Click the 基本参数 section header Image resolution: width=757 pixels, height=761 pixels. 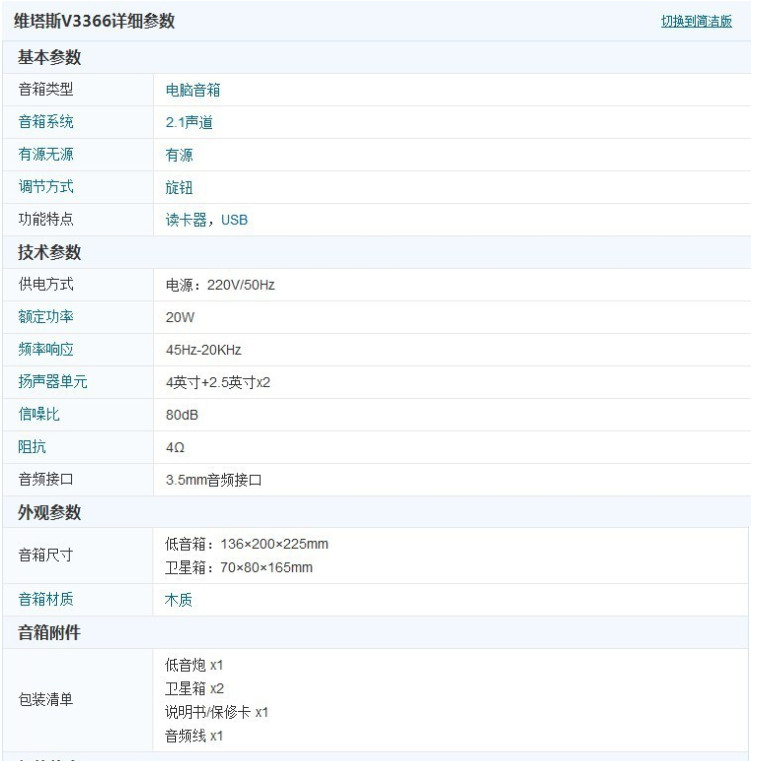point(49,57)
